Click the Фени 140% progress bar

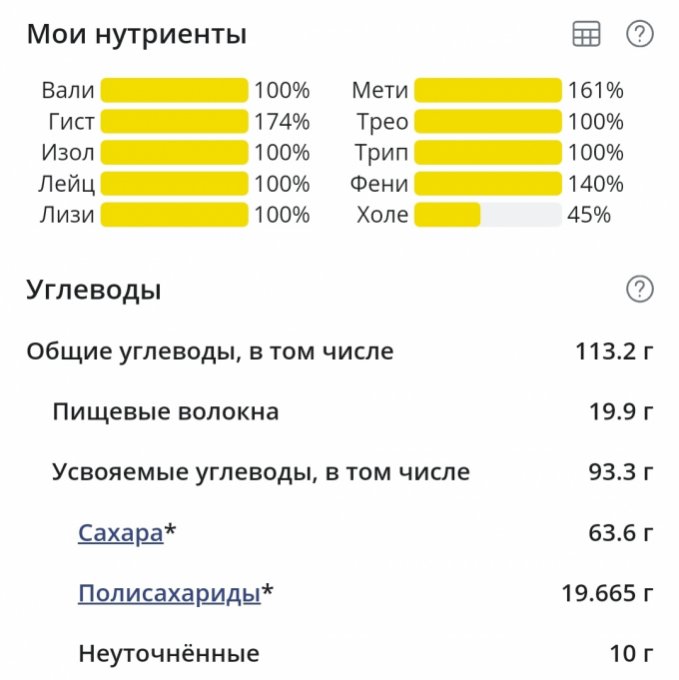[x=488, y=184]
